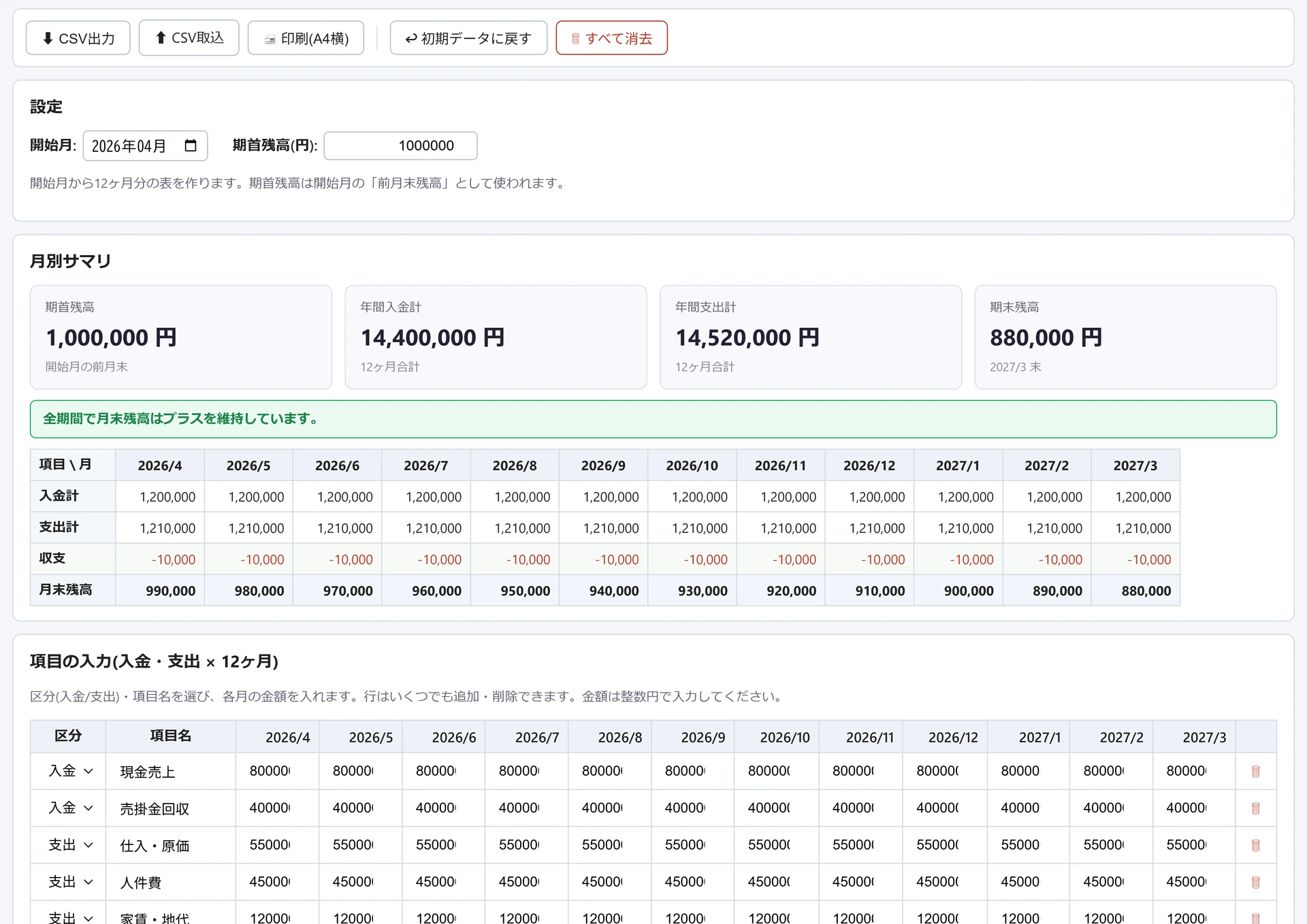
Task: Edit 現金売上 amount for 2026/4
Action: (277, 771)
